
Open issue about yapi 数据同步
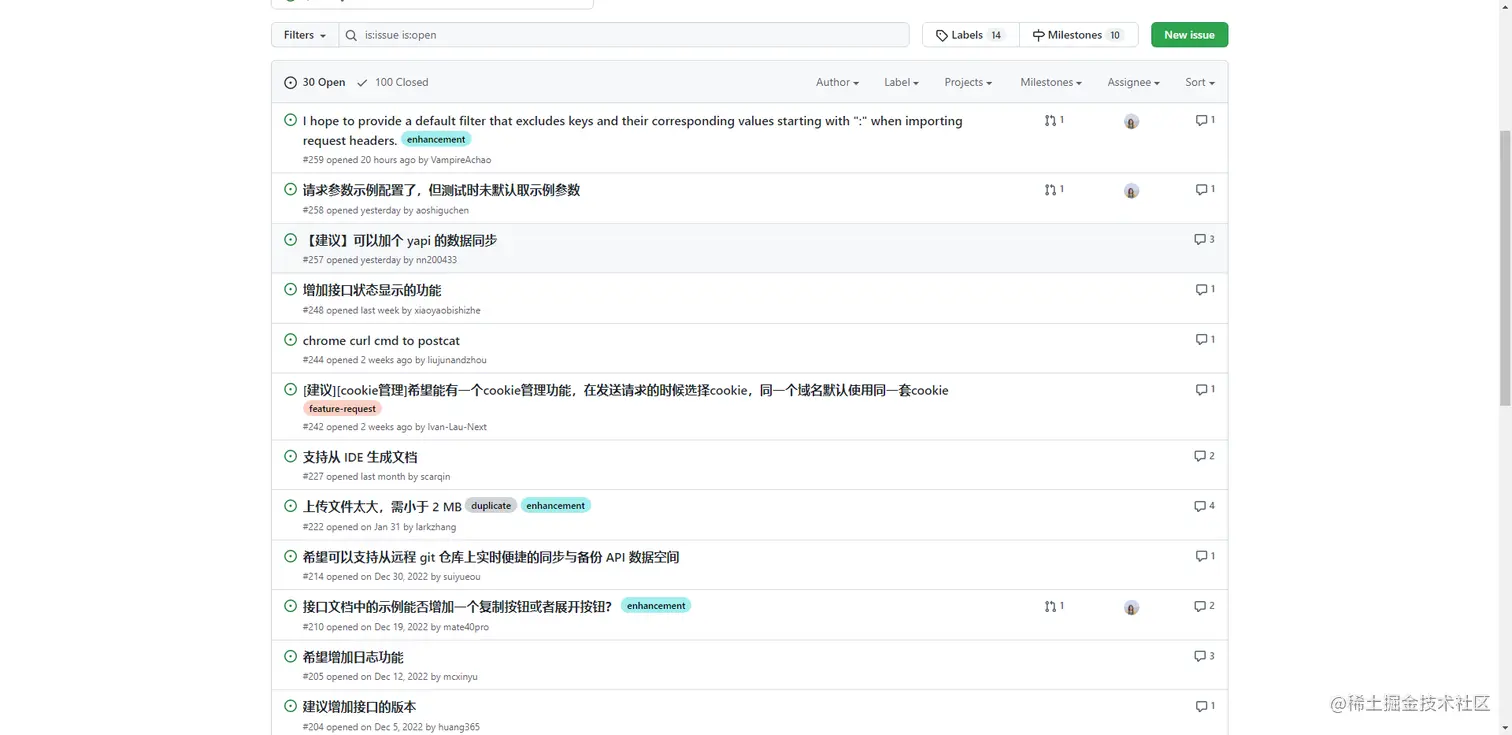(x=400, y=240)
